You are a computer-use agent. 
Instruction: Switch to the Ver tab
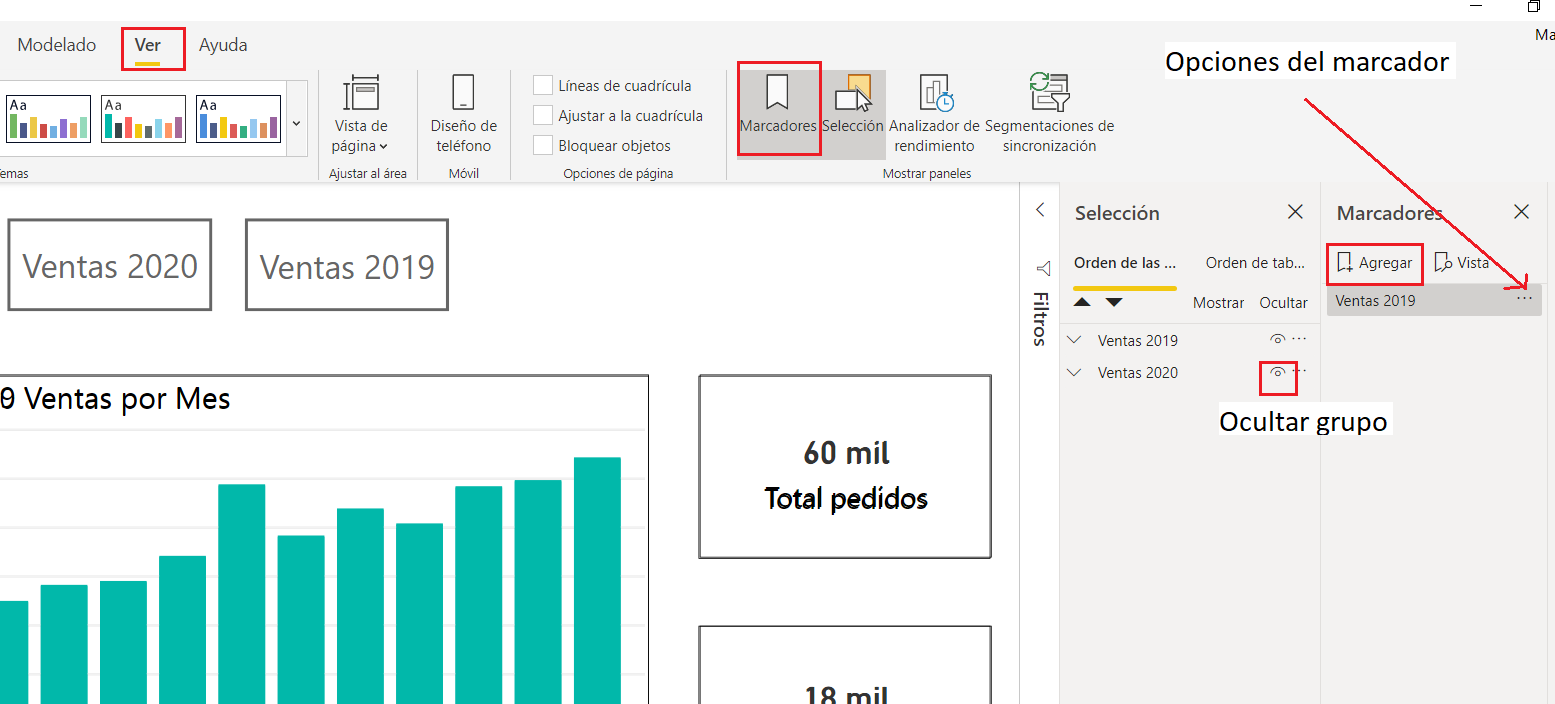coord(148,45)
